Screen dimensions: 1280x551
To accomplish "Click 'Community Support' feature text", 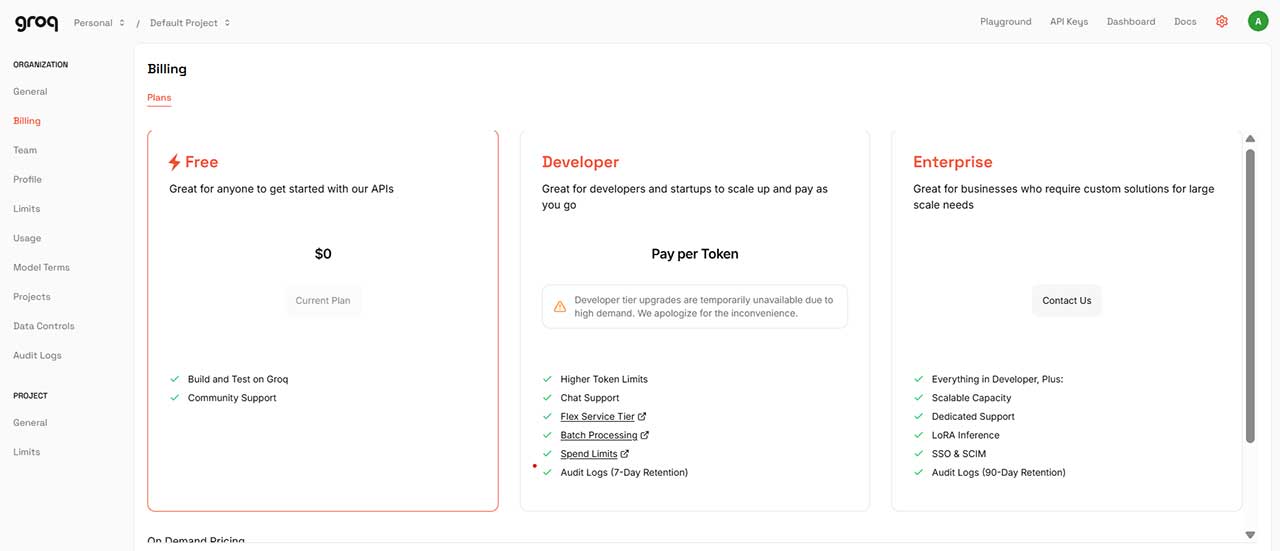I will pos(232,398).
